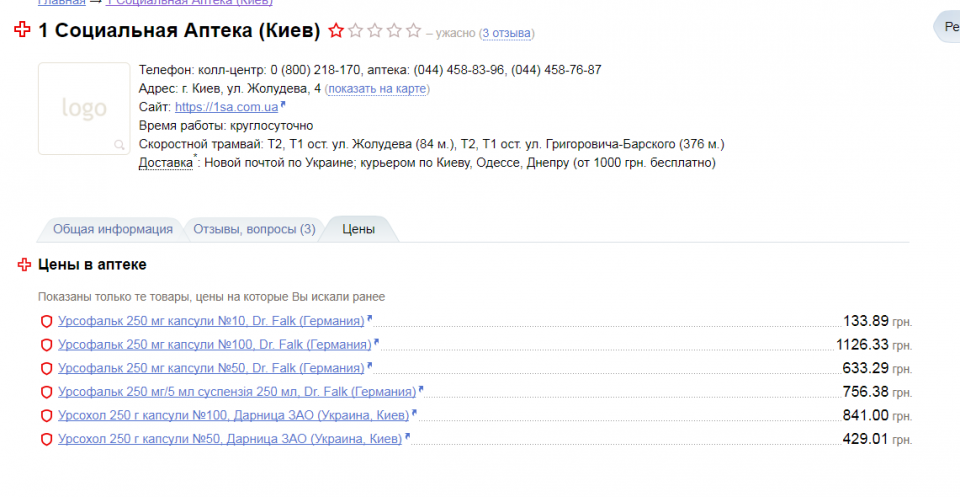Click the red cross icon near pharmacy title
The width and height of the screenshot is (960, 497).
coord(22,31)
